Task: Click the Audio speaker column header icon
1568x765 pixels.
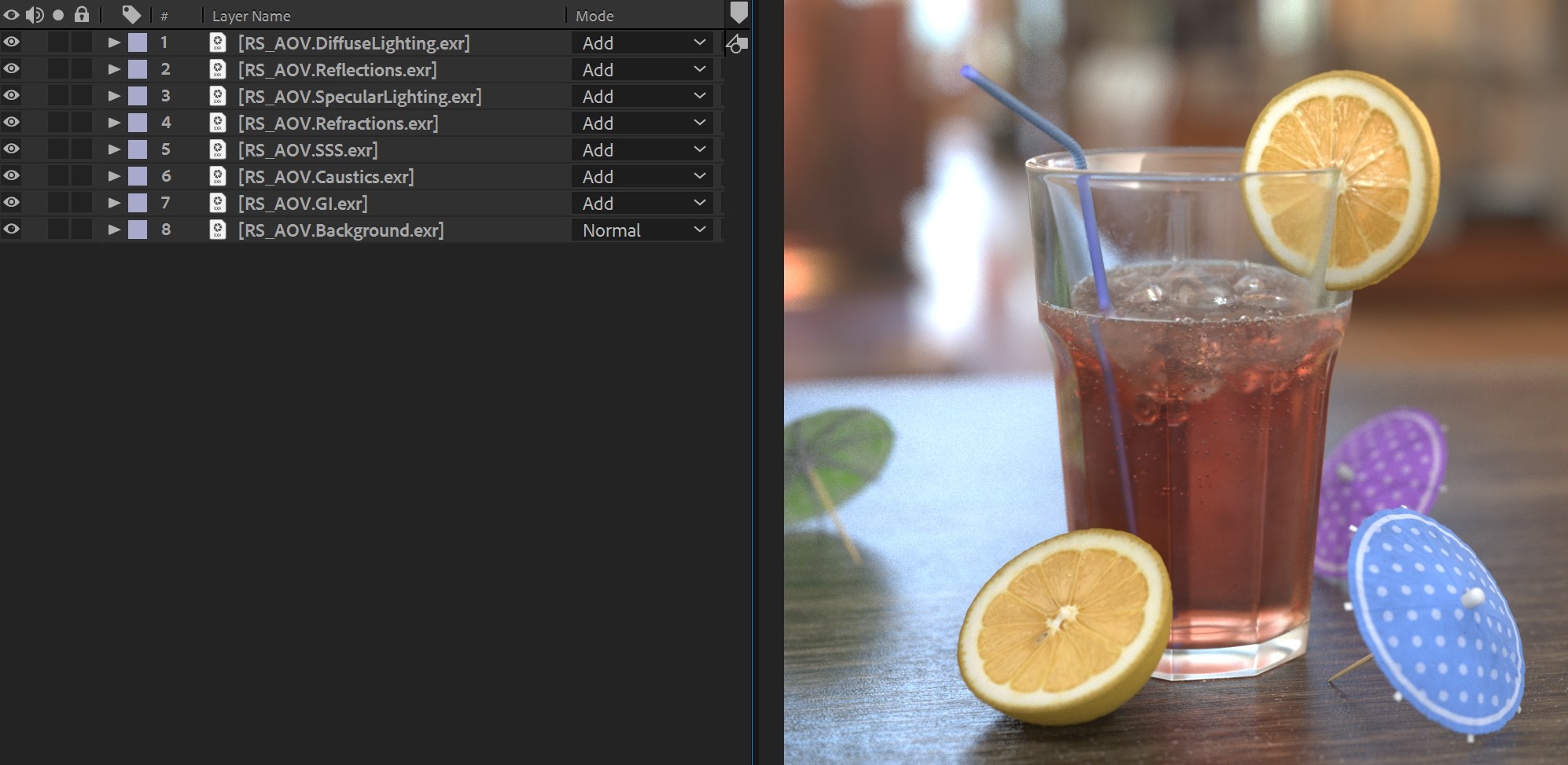Action: [35, 15]
